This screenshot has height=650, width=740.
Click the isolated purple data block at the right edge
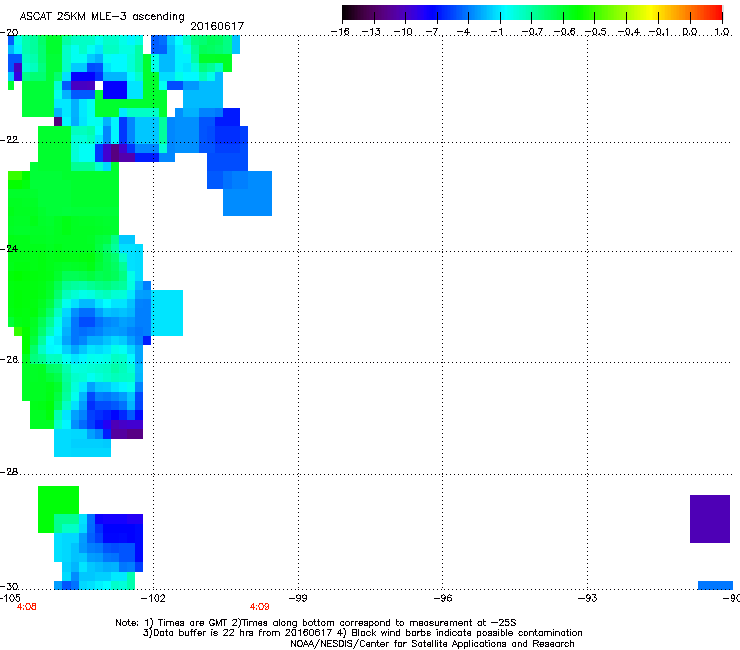pyautogui.click(x=710, y=519)
